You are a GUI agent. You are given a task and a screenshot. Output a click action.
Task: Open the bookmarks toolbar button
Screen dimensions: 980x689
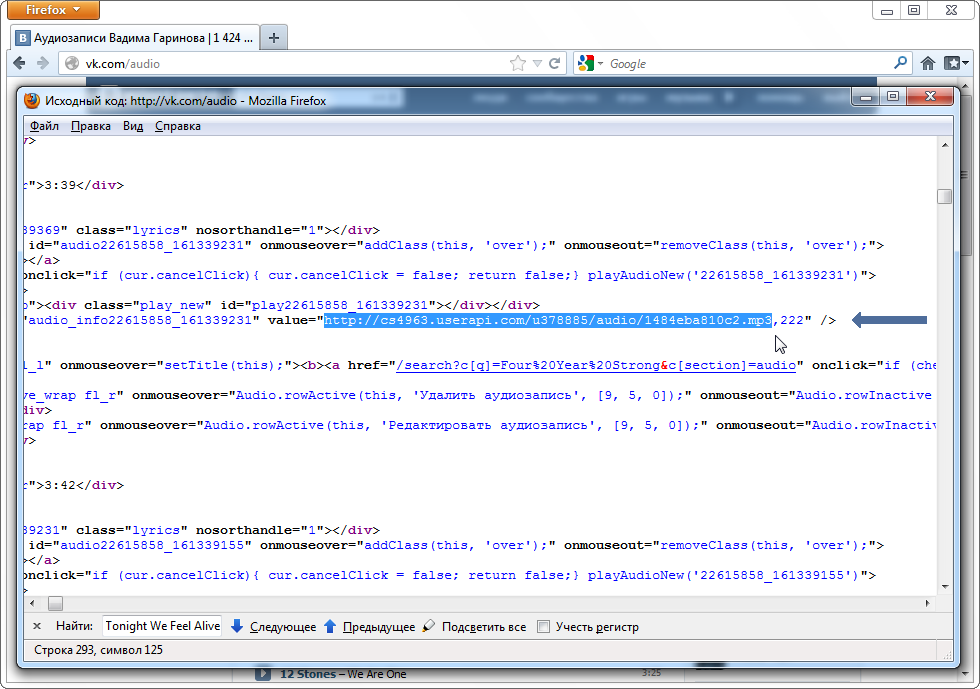point(955,63)
